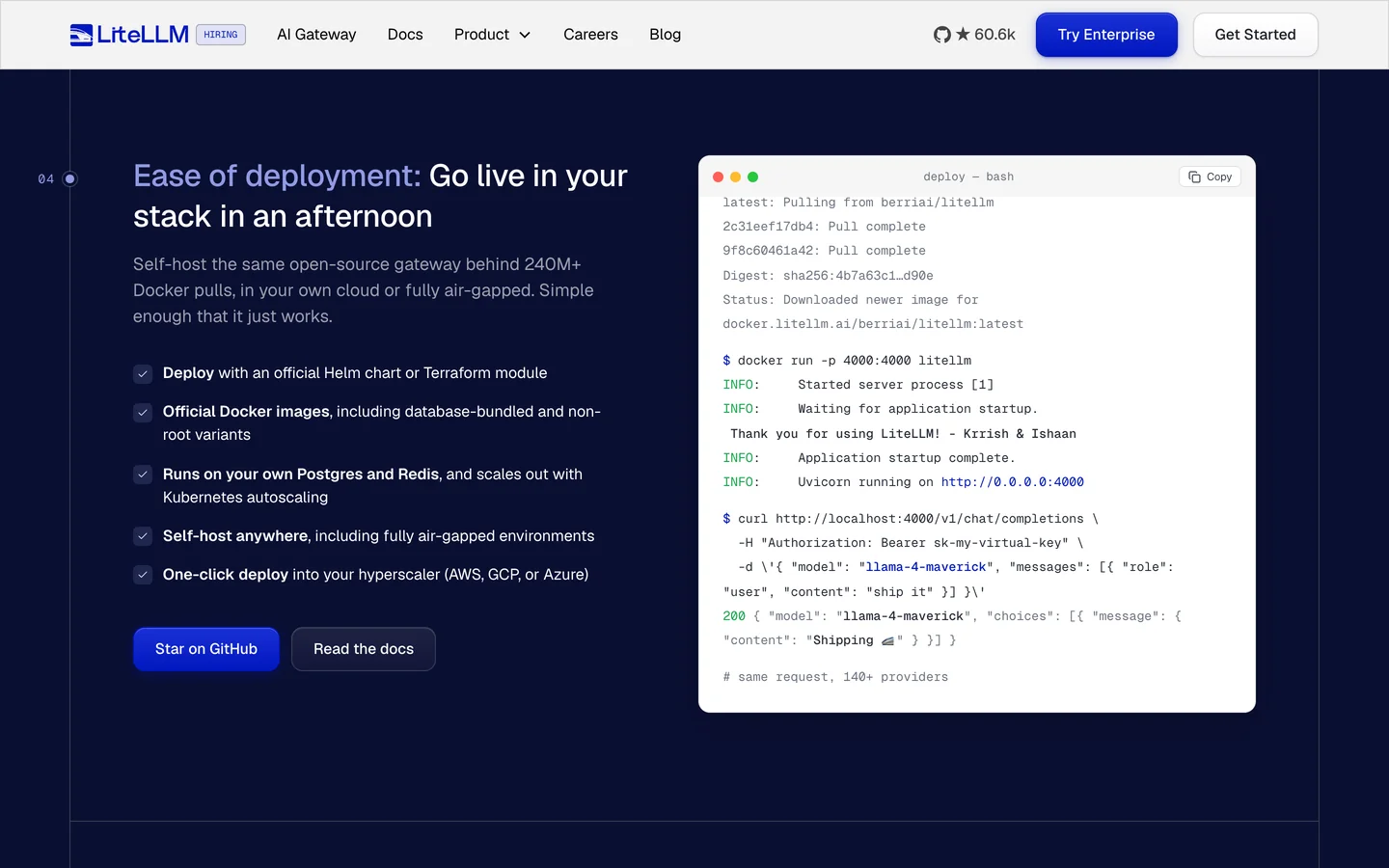Click 'Self-host the same open-source gateway' paragraph

click(x=364, y=290)
